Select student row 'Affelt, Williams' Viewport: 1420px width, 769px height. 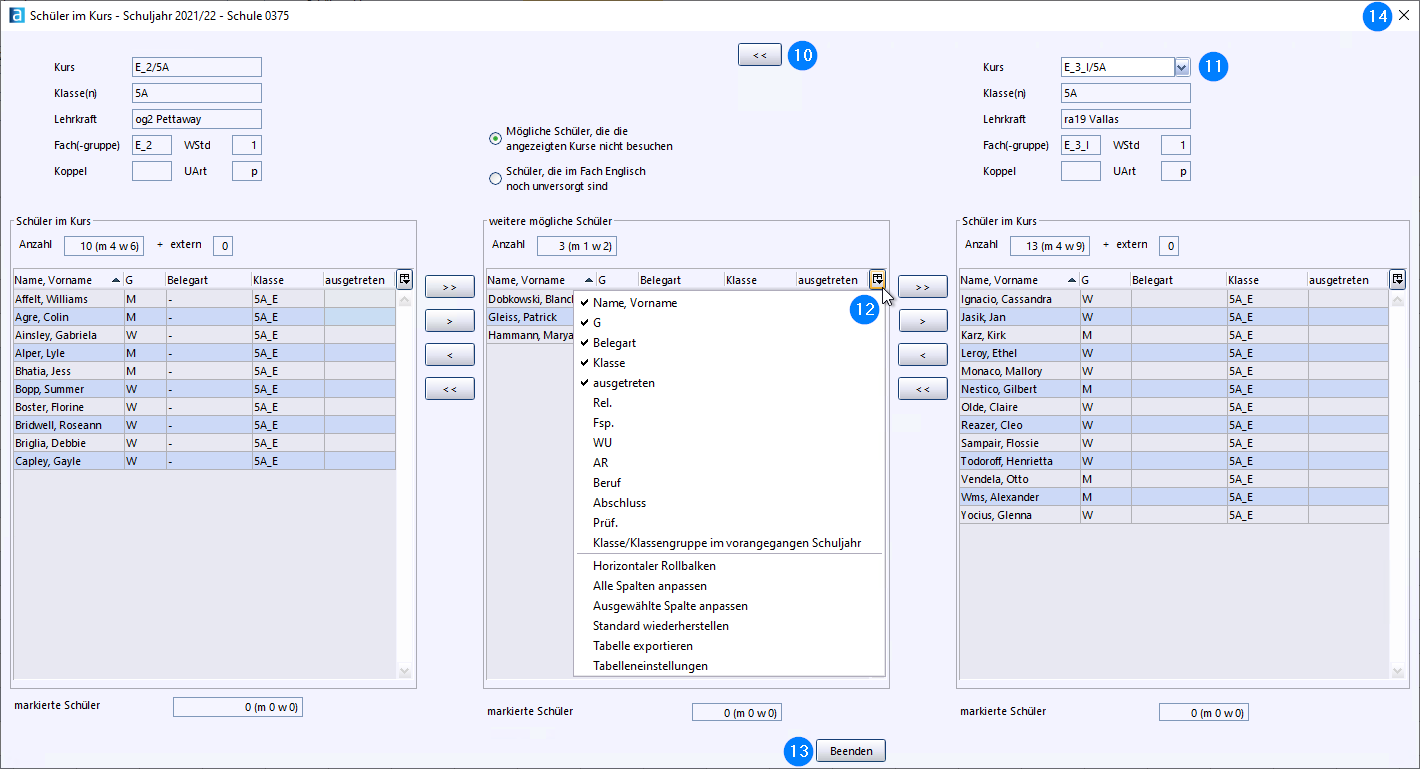[x=204, y=299]
